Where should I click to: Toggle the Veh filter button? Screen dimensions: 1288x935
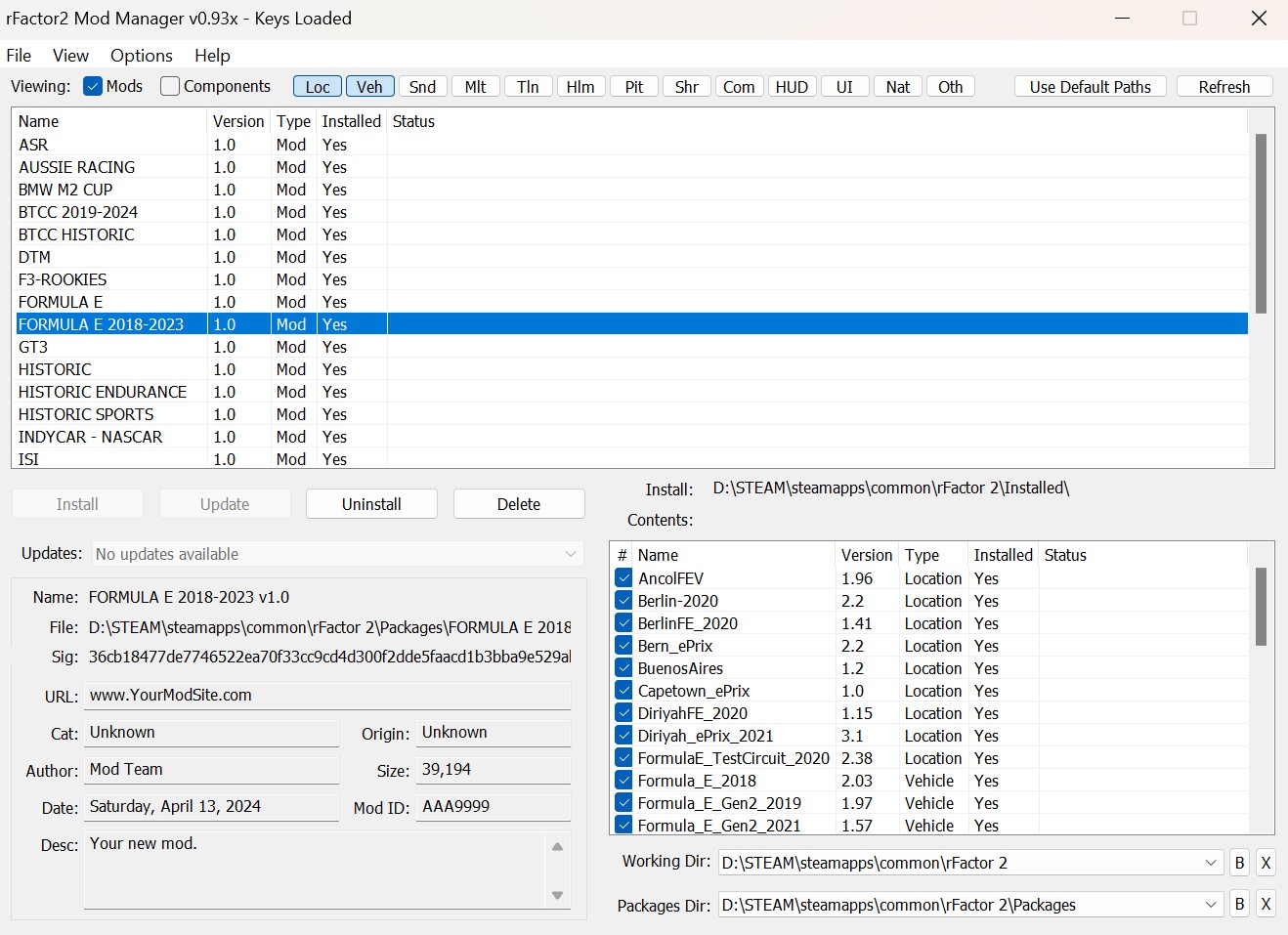[370, 87]
